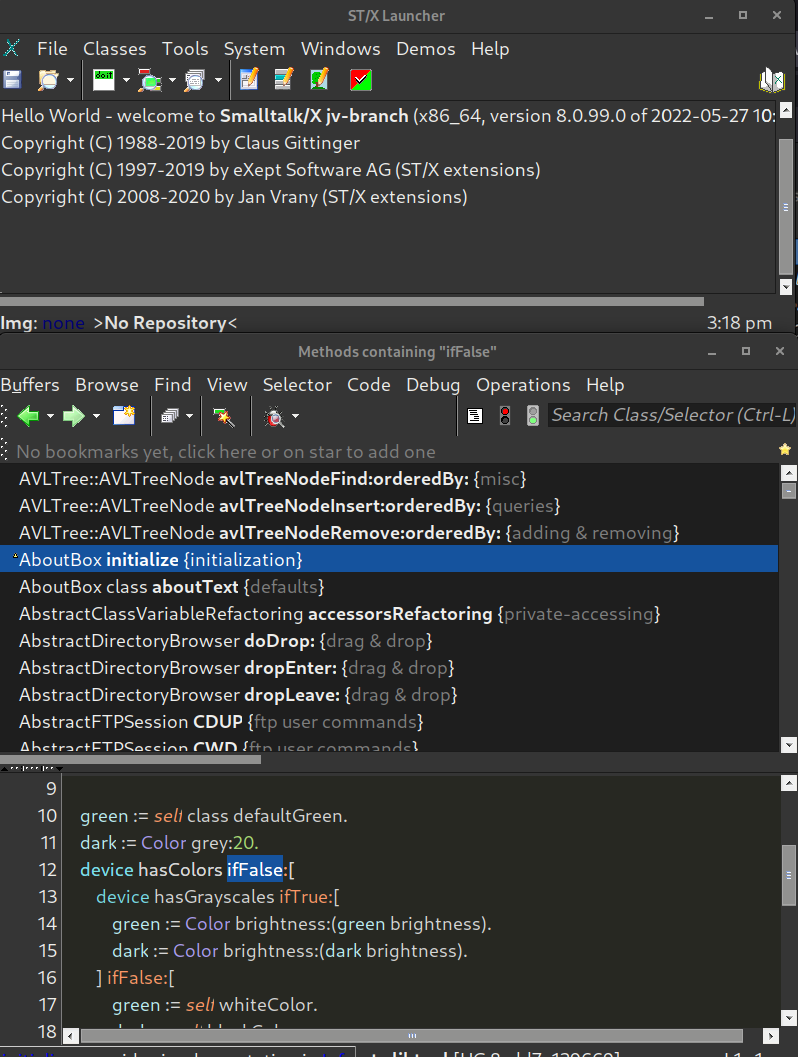Open the Buffers menu in browser window
The height and width of the screenshot is (1057, 798).
[x=30, y=384]
